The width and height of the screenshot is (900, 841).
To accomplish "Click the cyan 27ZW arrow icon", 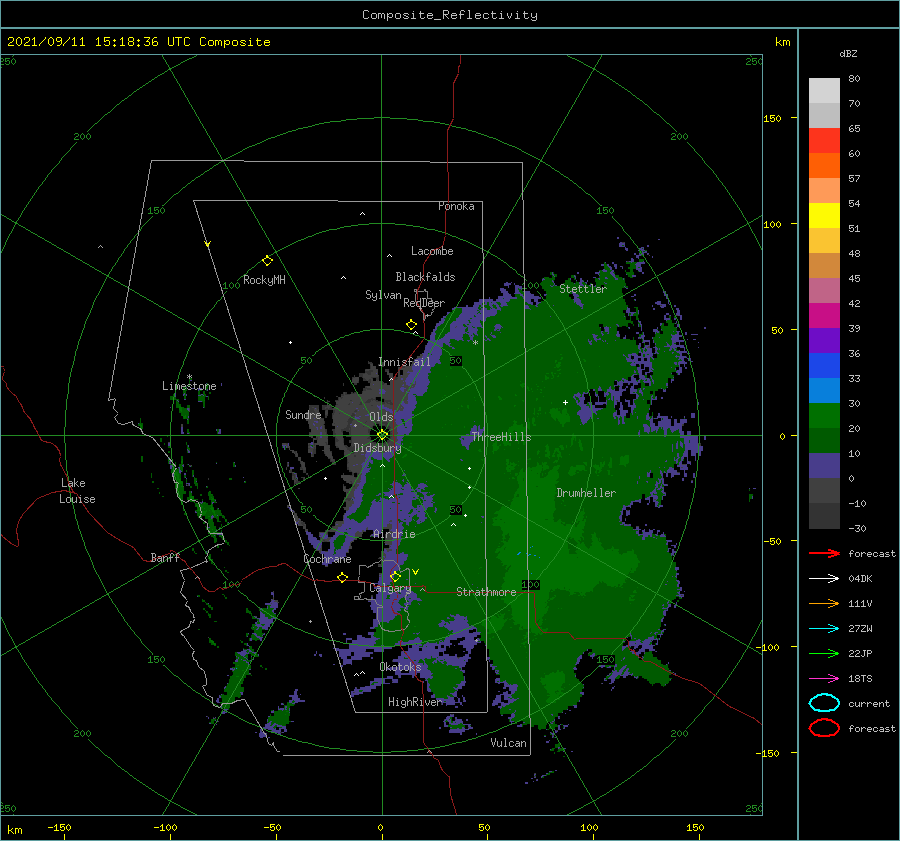I will click(824, 629).
